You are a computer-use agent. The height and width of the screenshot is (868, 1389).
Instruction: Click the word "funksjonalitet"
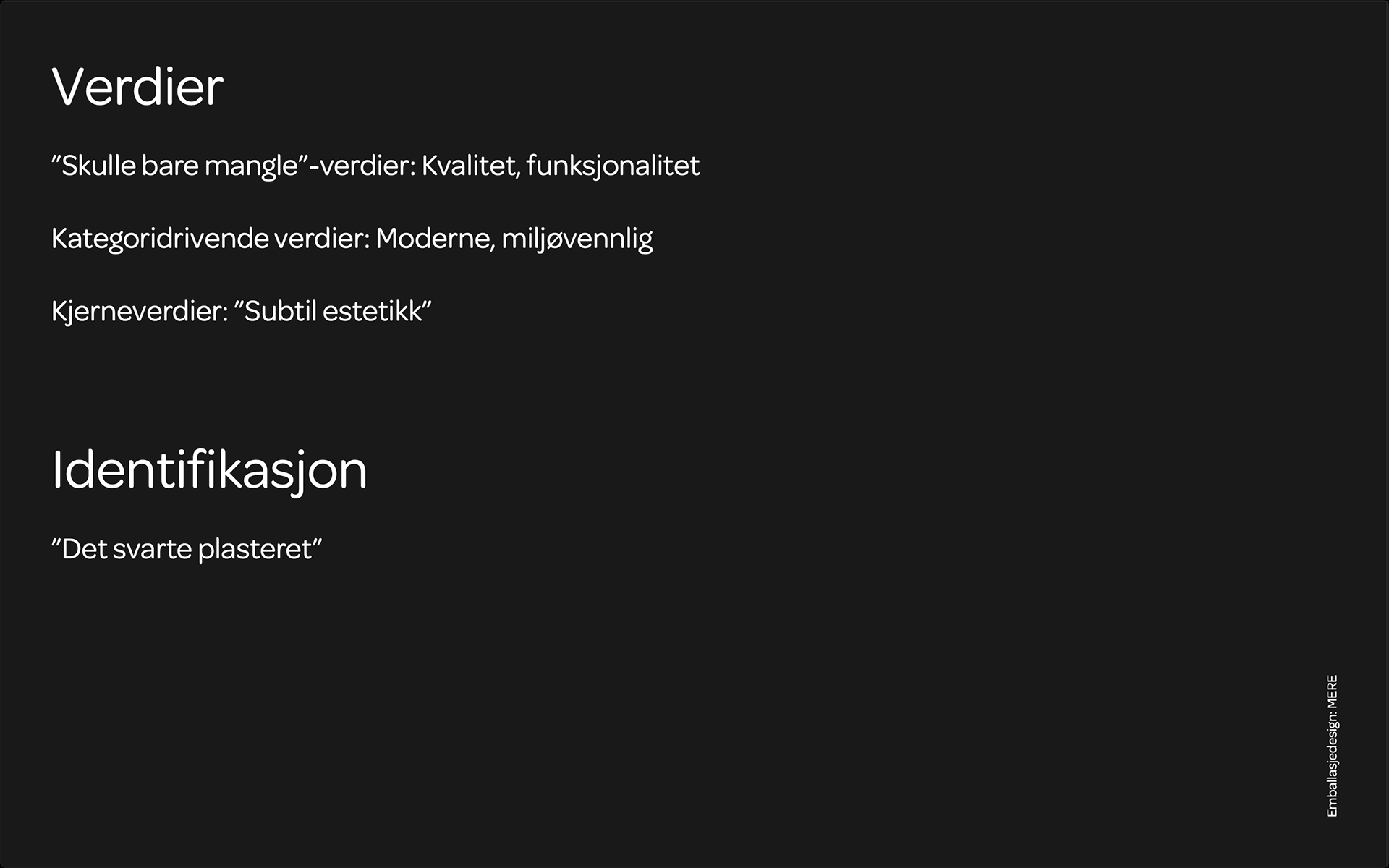pyautogui.click(x=613, y=166)
